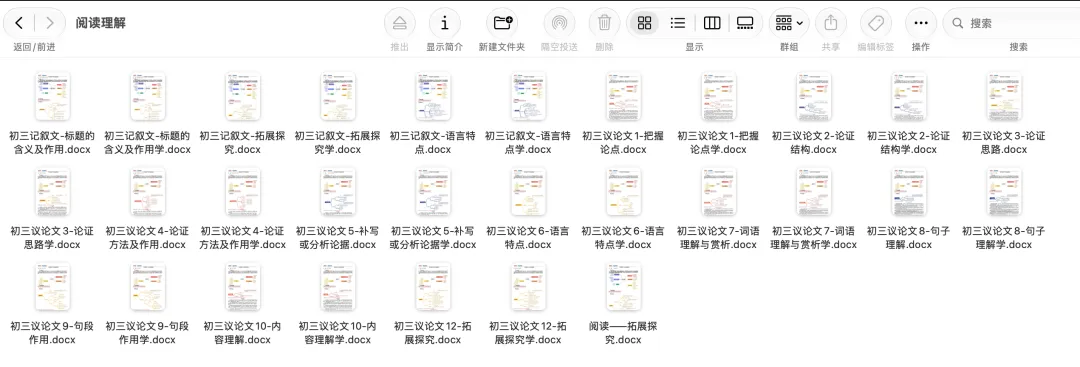The width and height of the screenshot is (1080, 367).
Task: Click the share (共享) icon
Action: [x=831, y=23]
